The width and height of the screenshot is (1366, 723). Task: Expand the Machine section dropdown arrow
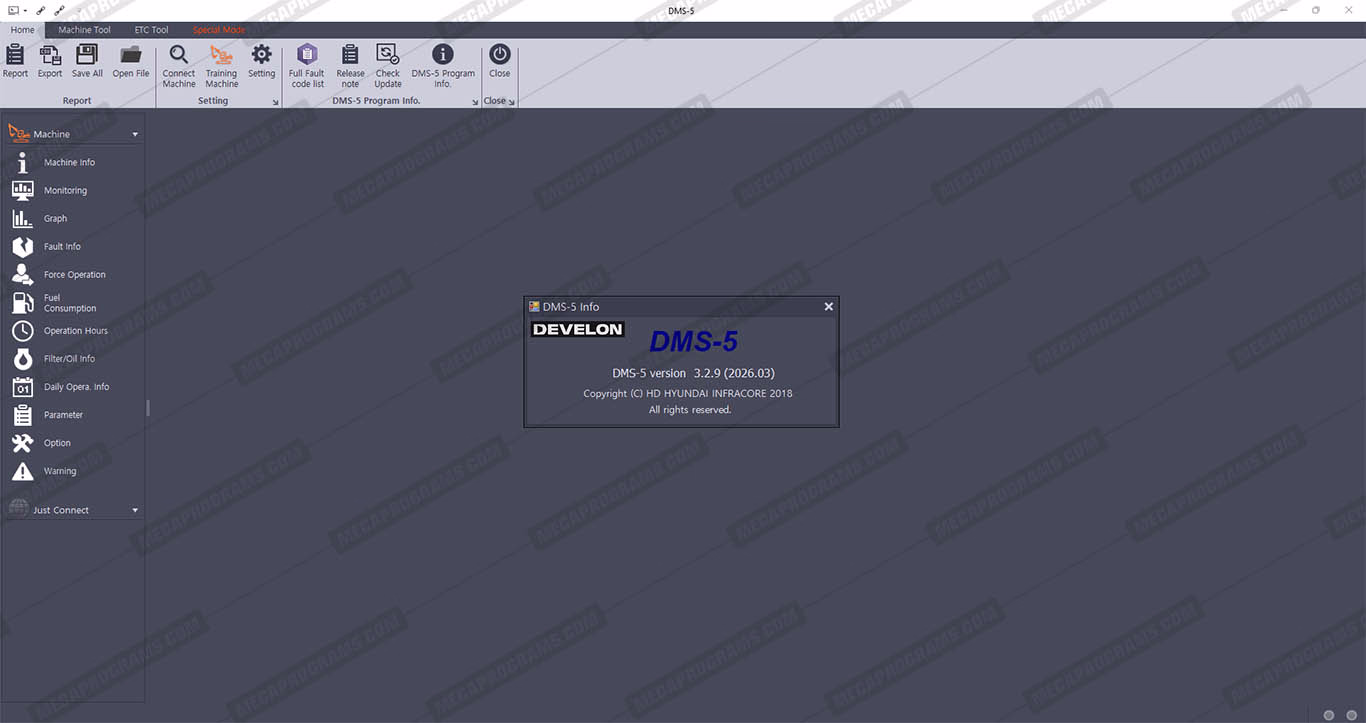135,134
